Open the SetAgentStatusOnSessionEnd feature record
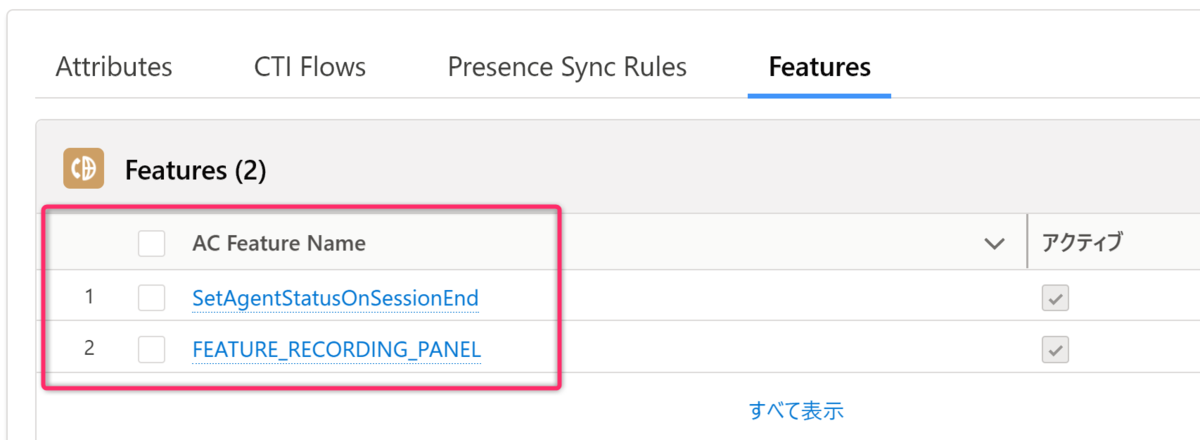1200x440 pixels. tap(335, 298)
